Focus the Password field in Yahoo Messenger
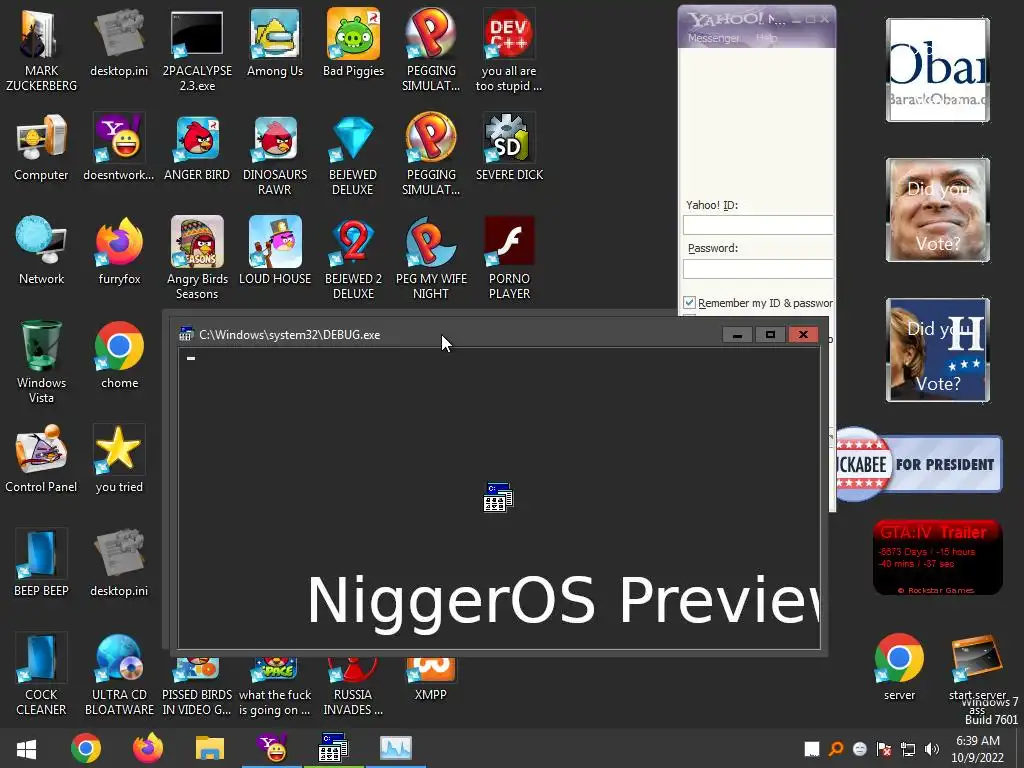Image resolution: width=1024 pixels, height=768 pixels. (x=758, y=268)
